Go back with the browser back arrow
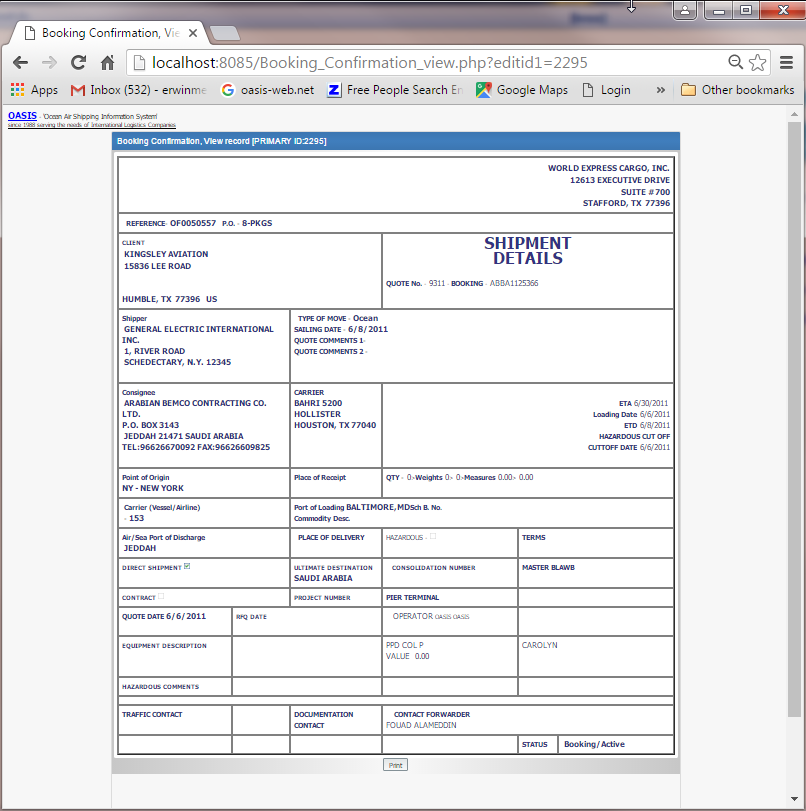 [x=20, y=63]
